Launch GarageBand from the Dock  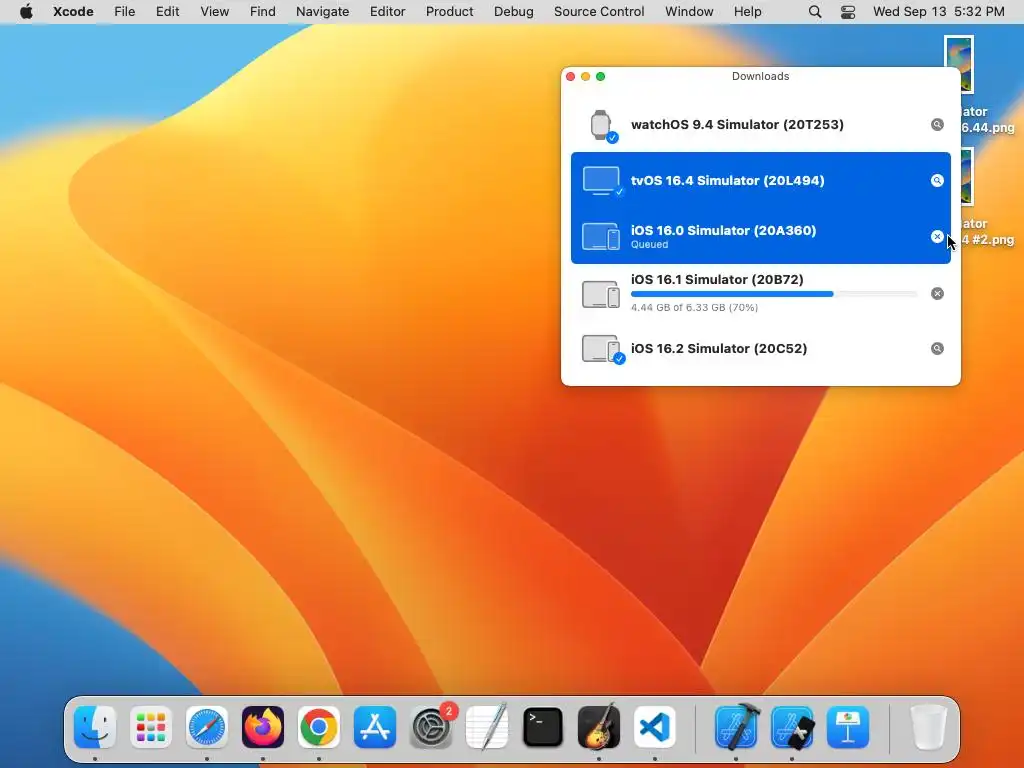(x=599, y=727)
